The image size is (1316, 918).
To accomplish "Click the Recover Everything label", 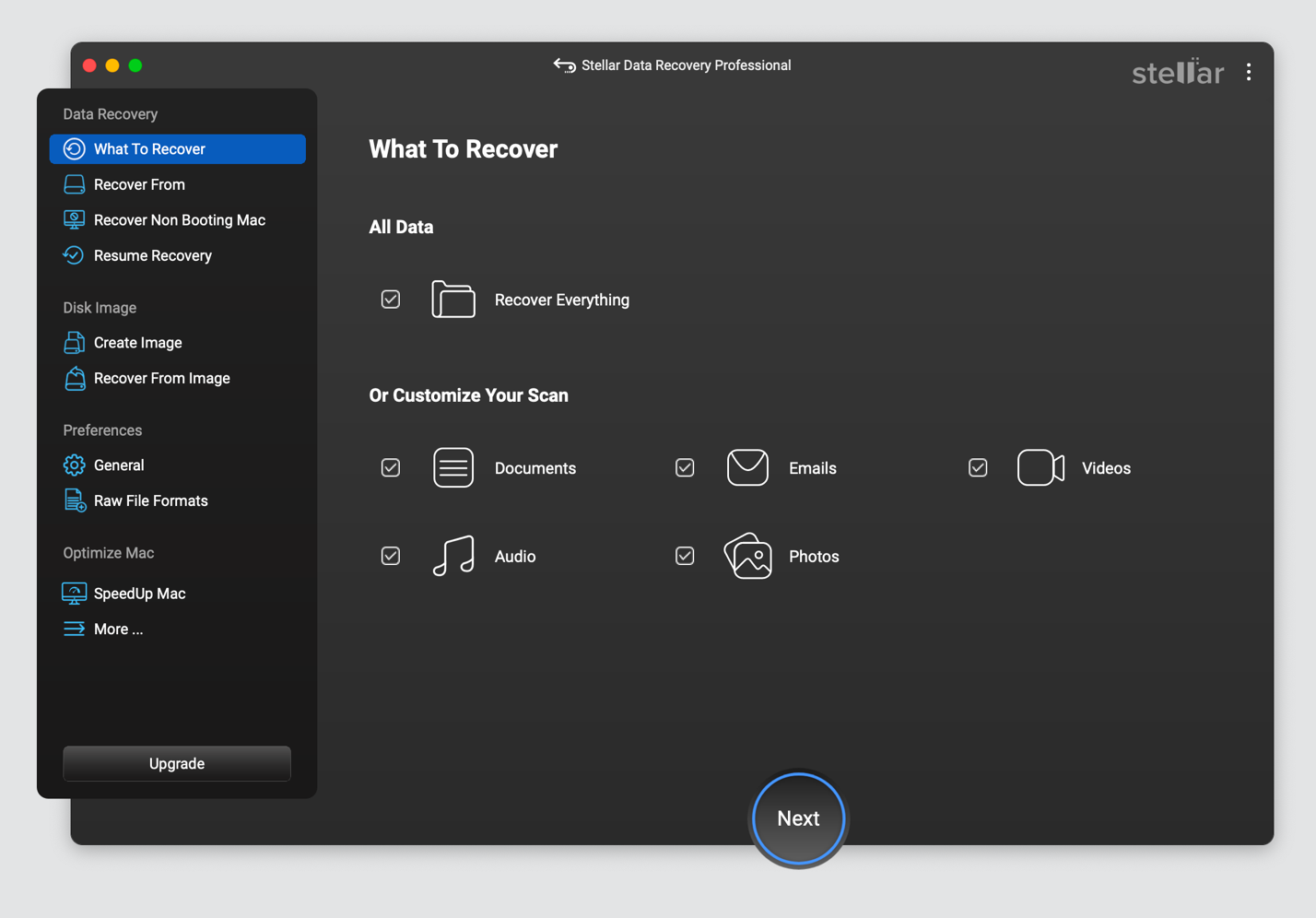I will coord(562,300).
